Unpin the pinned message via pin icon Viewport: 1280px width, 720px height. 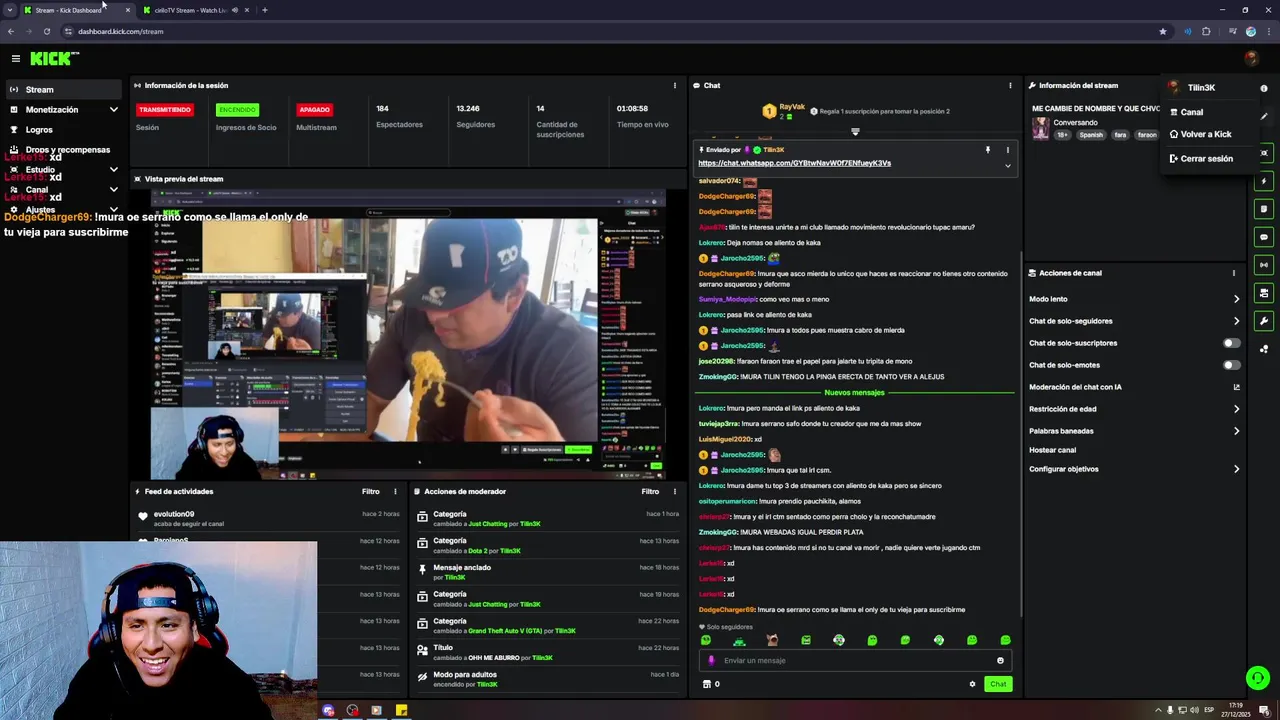(987, 150)
